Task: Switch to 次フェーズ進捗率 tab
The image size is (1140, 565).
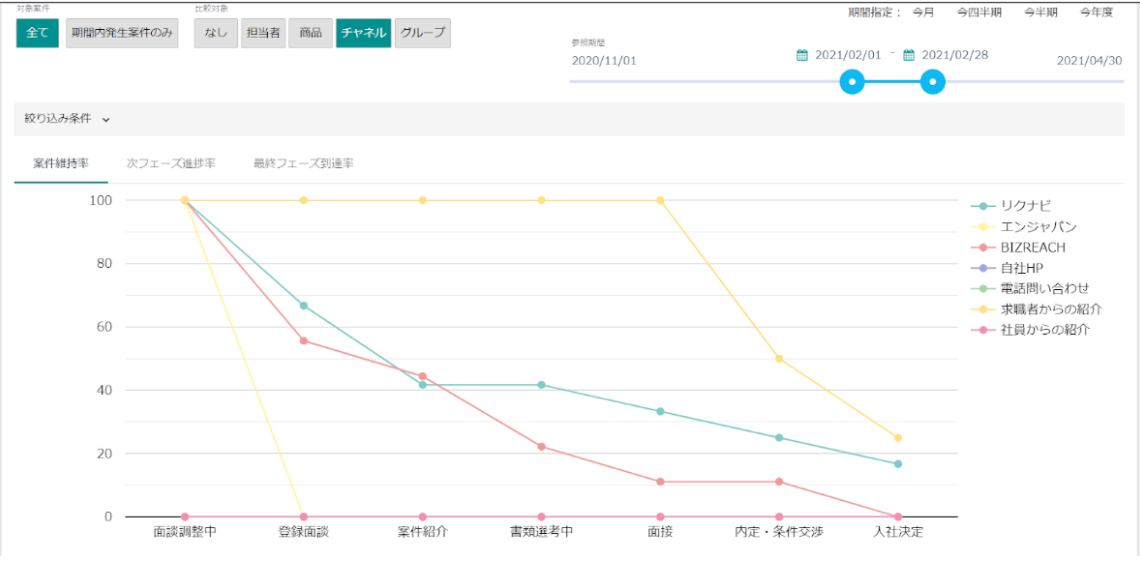Action: (170, 163)
